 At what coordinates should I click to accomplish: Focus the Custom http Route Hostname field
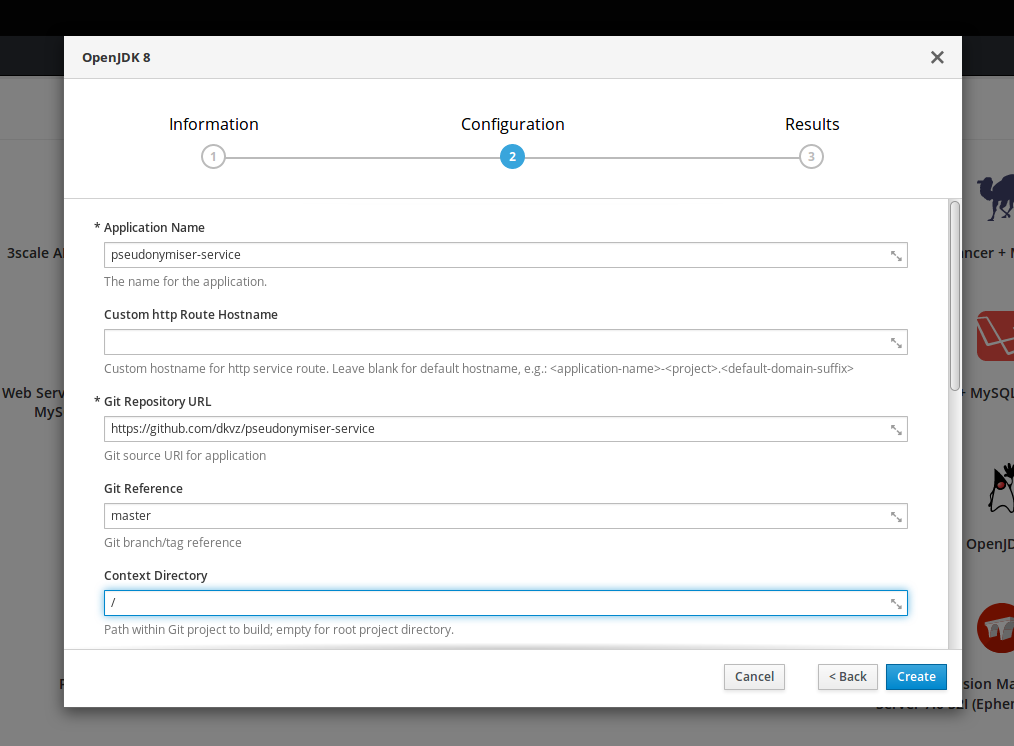(495, 342)
